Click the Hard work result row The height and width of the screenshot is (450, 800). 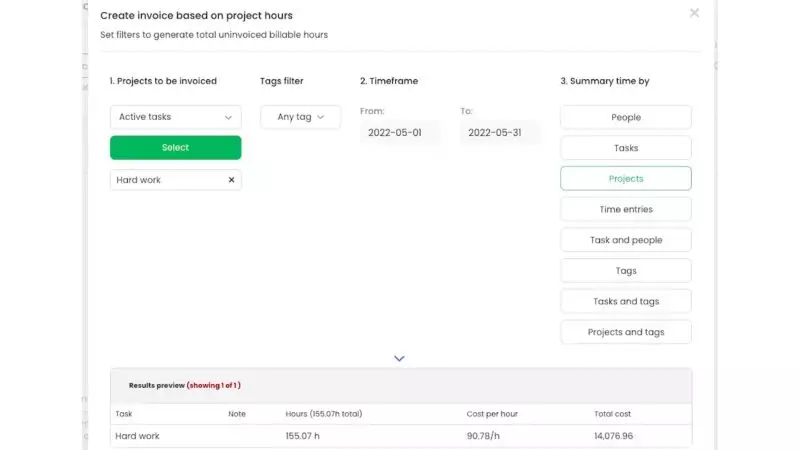[400, 436]
